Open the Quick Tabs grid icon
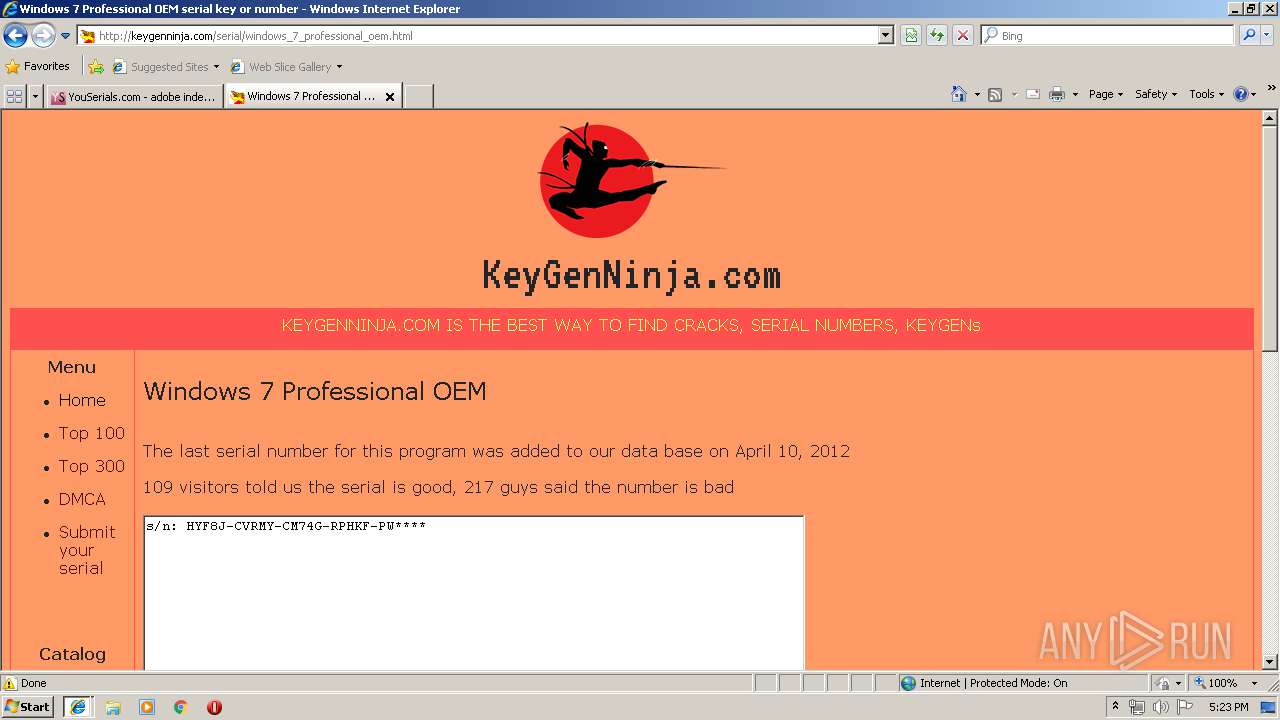The height and width of the screenshot is (720, 1280). click(x=15, y=96)
